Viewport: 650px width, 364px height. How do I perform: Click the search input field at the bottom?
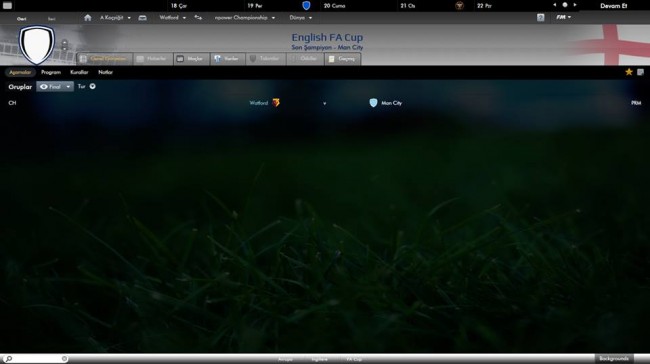(36, 359)
